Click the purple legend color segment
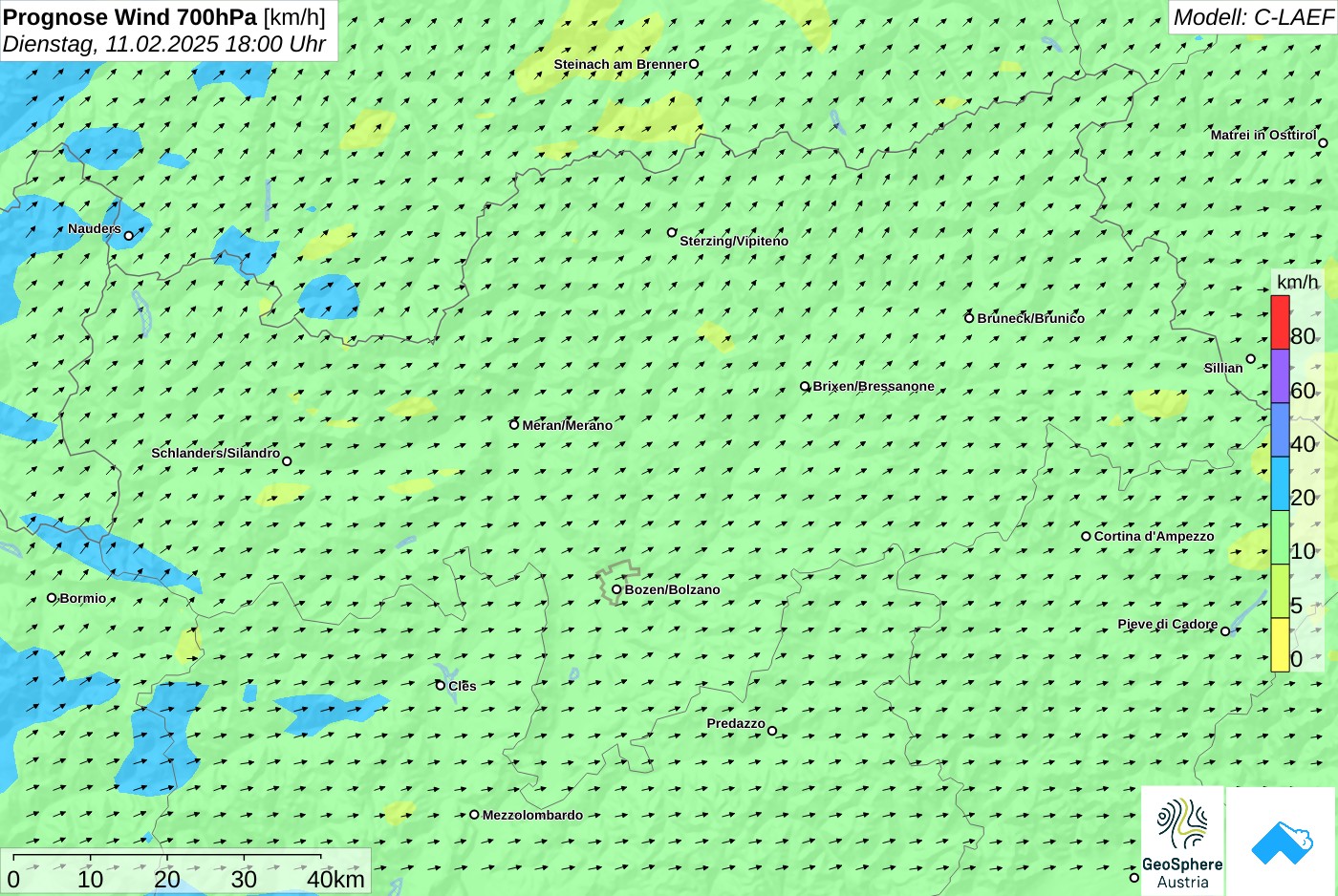The height and width of the screenshot is (896, 1338). pyautogui.click(x=1280, y=376)
